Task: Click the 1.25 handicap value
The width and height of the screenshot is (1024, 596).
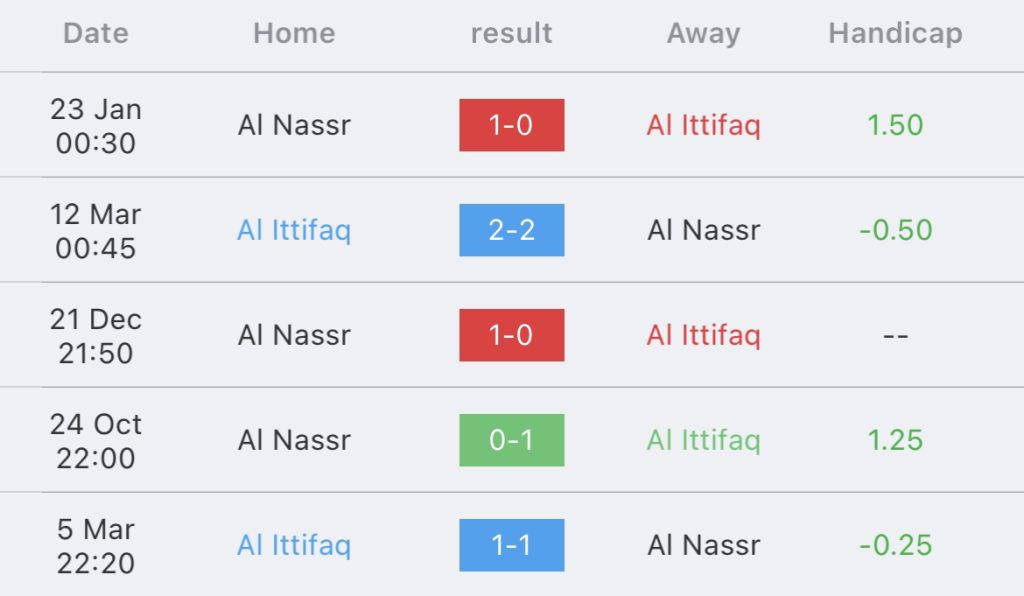Action: (x=895, y=441)
